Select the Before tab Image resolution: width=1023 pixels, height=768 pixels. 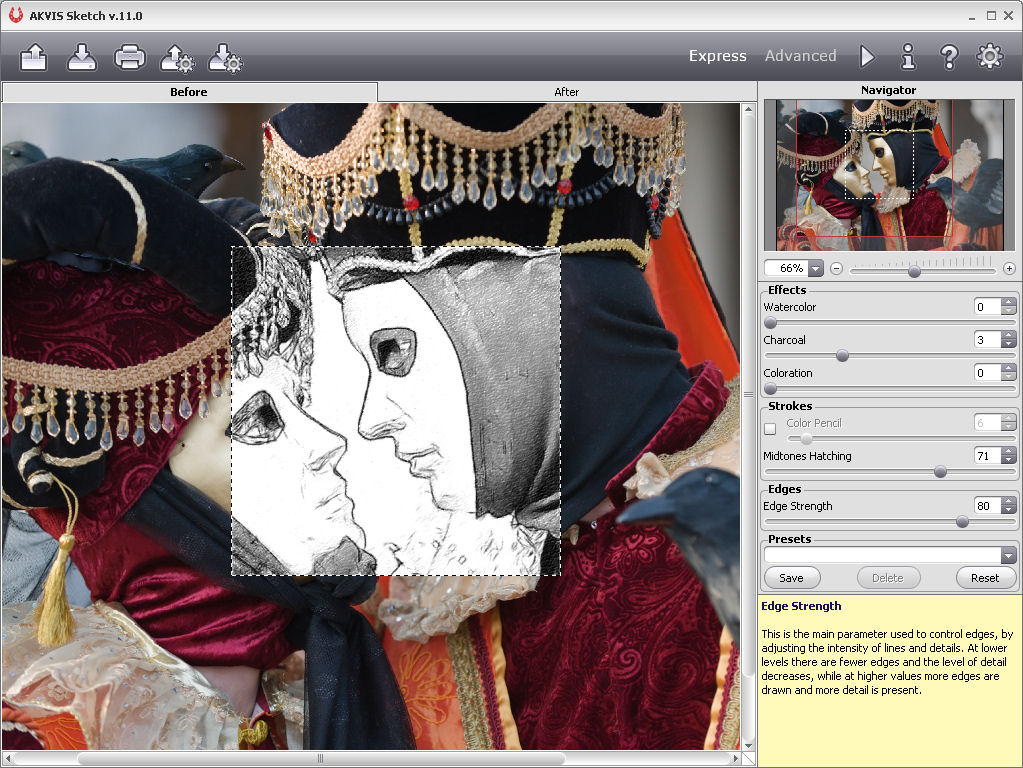click(189, 92)
